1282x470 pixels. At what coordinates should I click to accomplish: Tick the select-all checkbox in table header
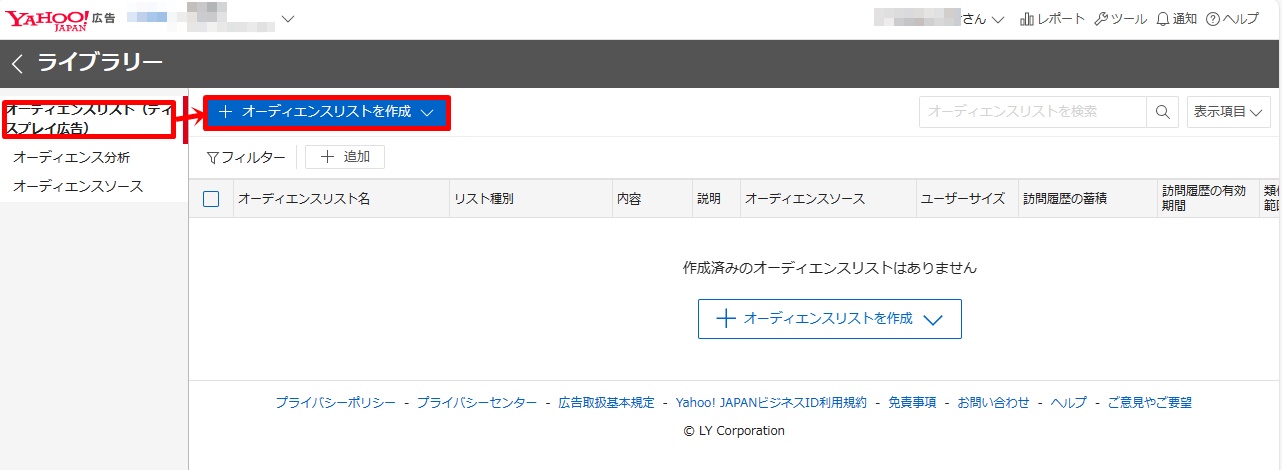point(211,199)
